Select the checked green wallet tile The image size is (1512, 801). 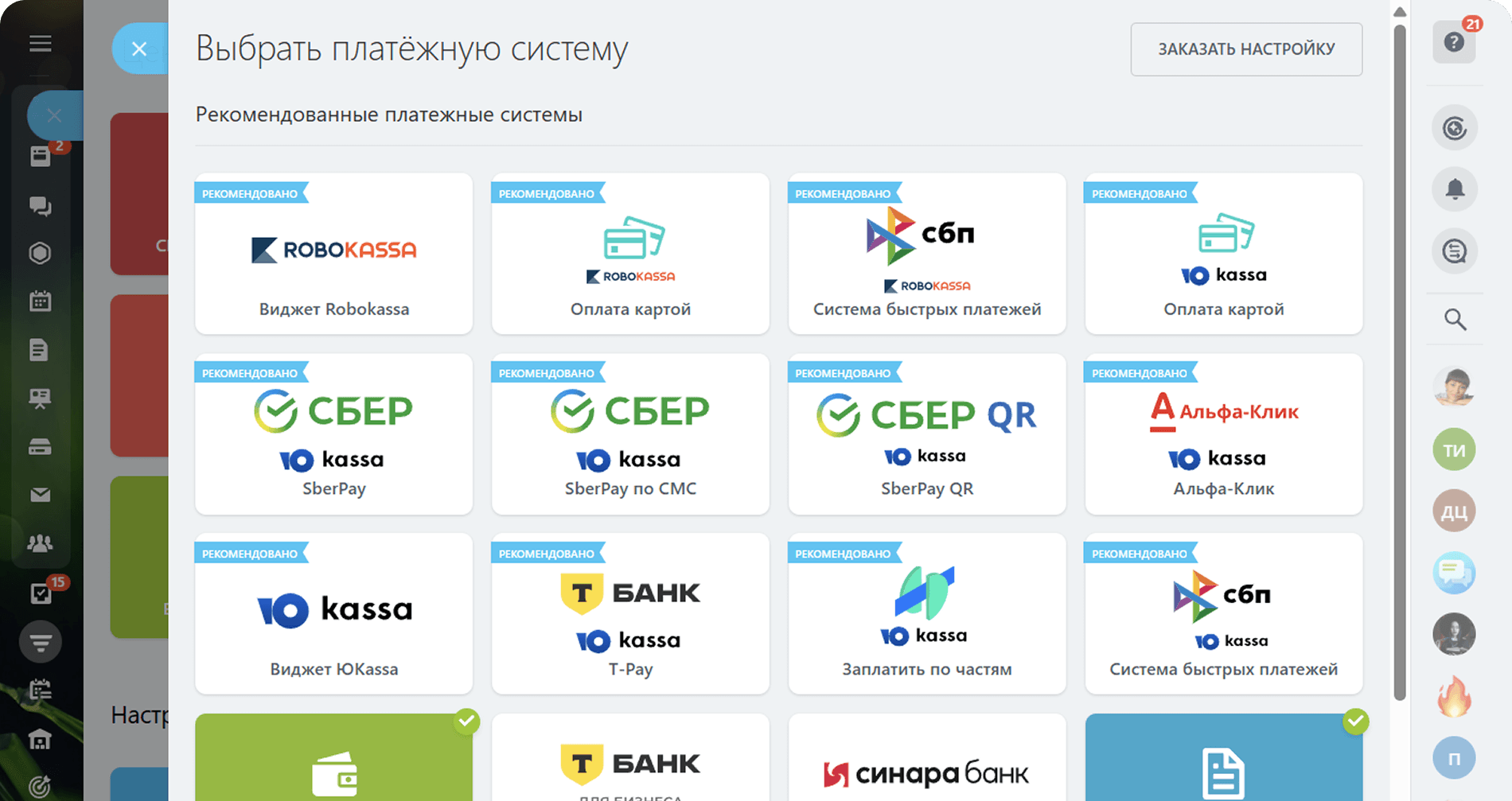click(333, 760)
